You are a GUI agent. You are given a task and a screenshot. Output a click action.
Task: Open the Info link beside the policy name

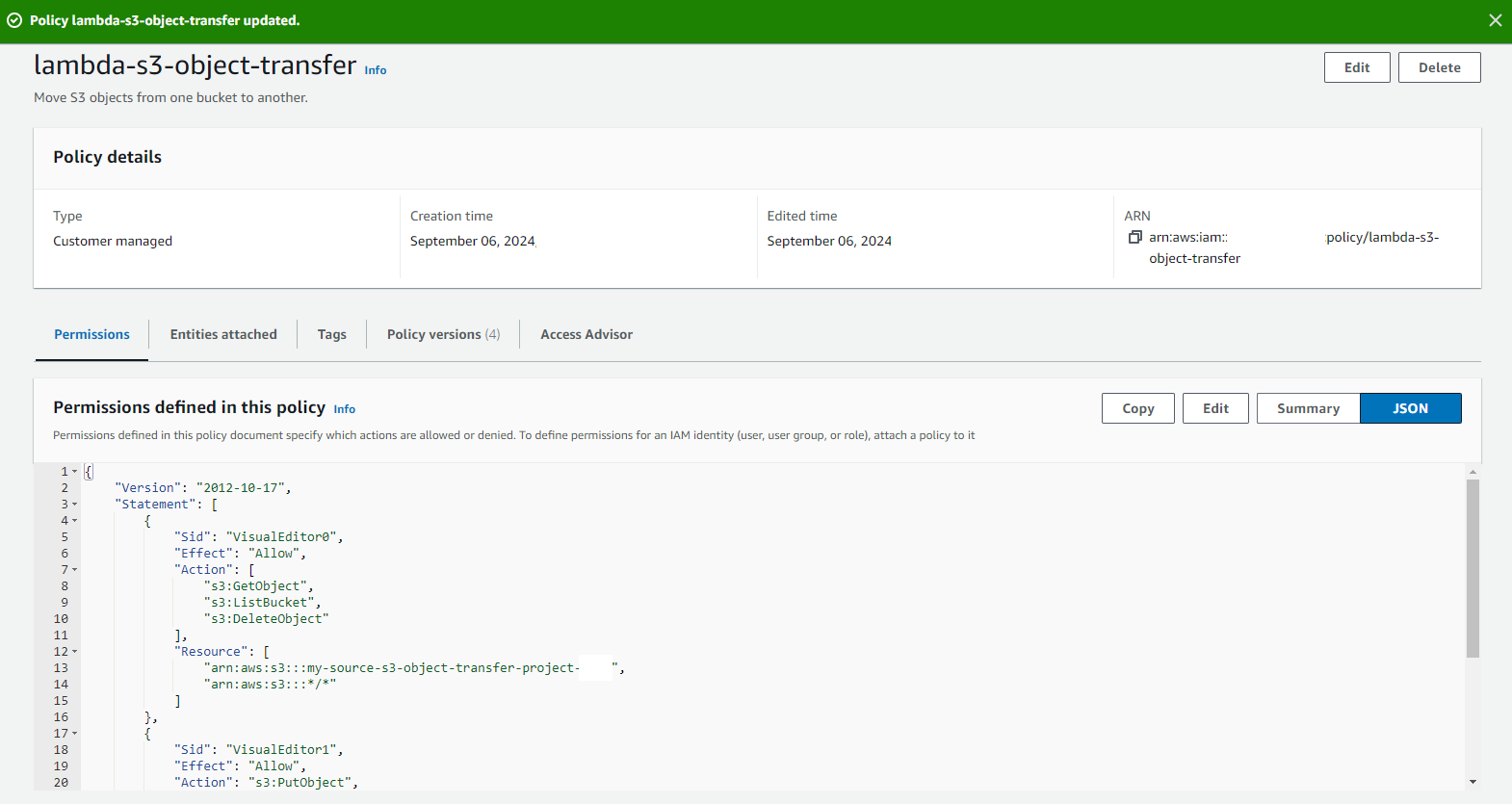tap(376, 70)
